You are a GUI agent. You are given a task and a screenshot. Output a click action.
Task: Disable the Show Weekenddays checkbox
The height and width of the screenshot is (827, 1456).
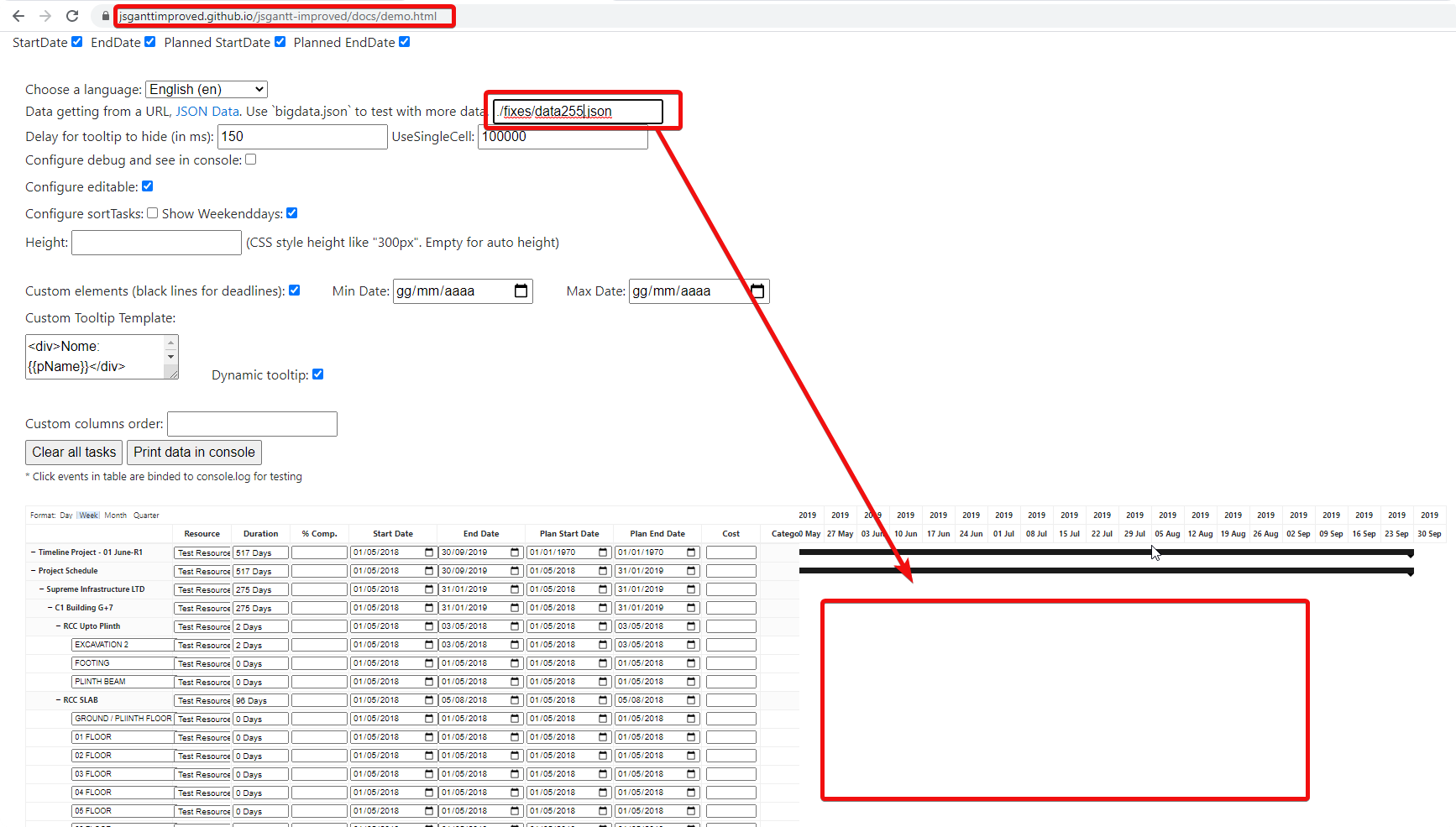[x=291, y=212]
